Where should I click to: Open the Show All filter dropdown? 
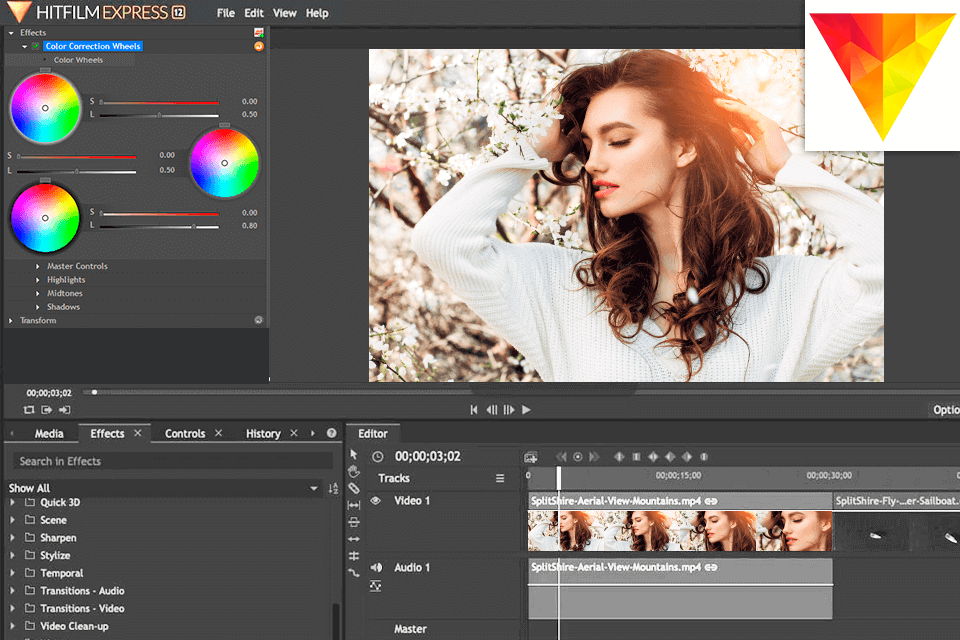[314, 488]
